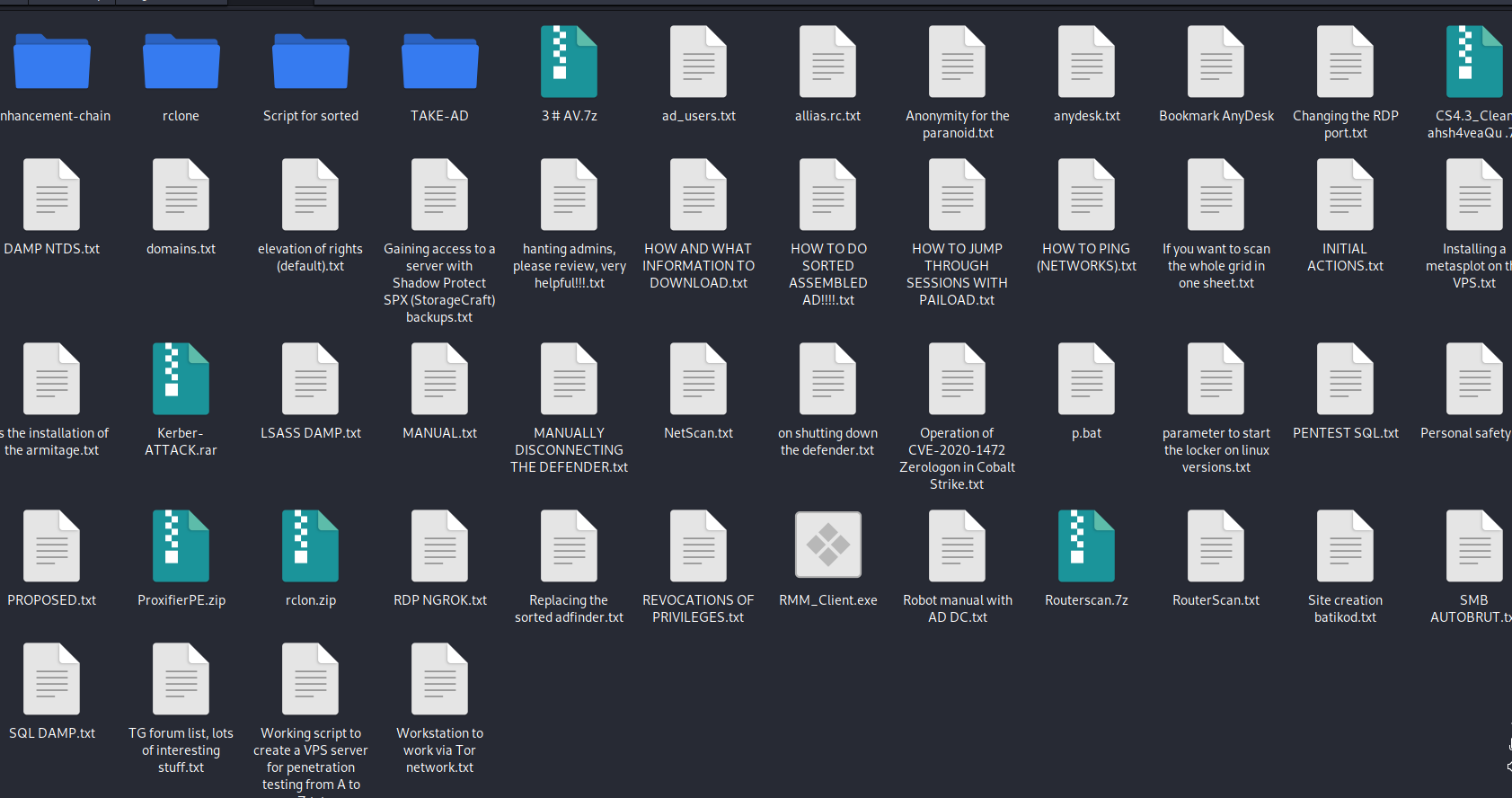Click the PROPOSED.txt document icon
The image size is (1512, 798).
52,545
